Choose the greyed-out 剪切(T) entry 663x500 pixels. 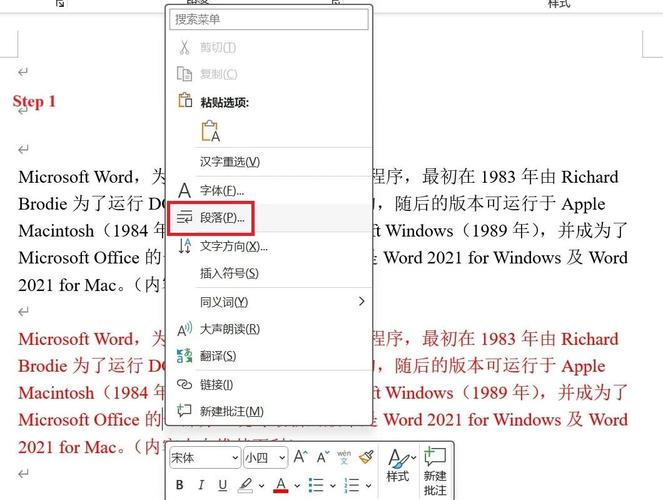click(268, 47)
